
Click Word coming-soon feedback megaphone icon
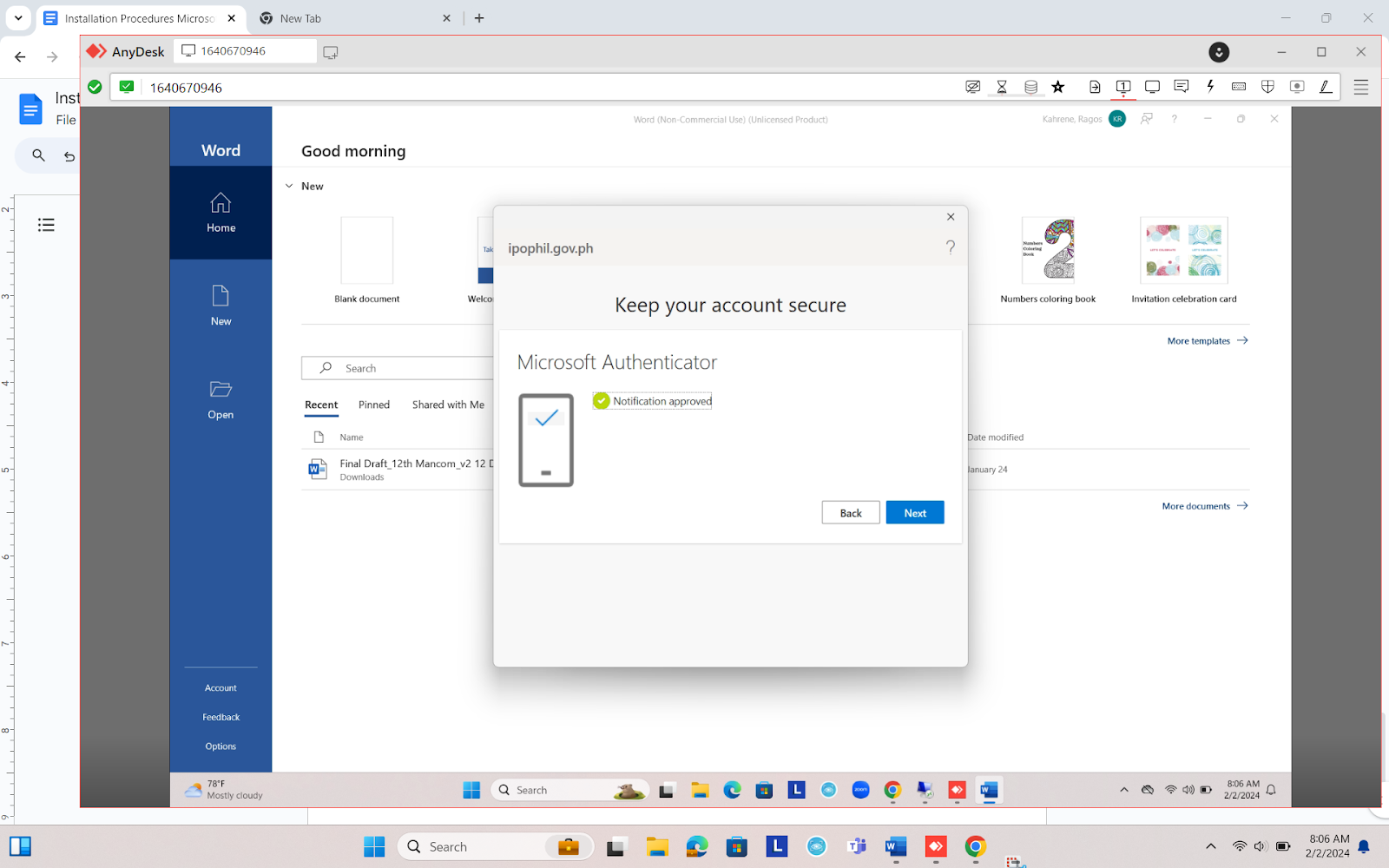1147,119
